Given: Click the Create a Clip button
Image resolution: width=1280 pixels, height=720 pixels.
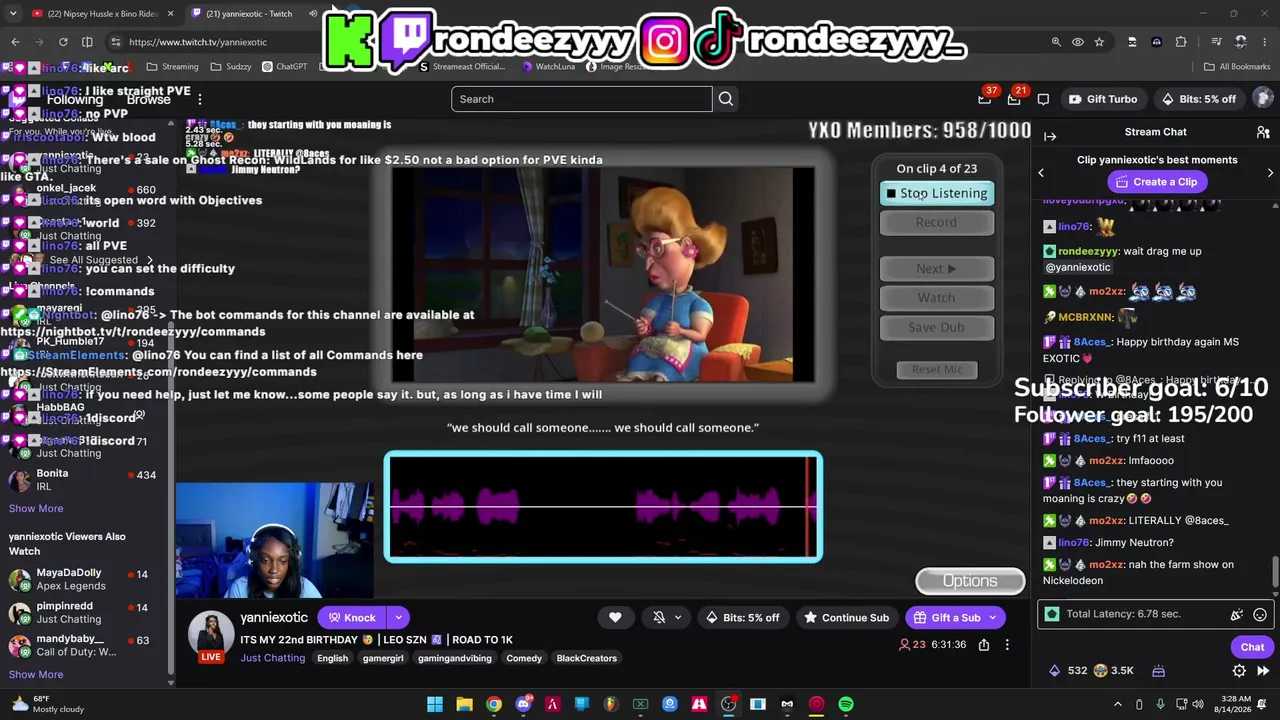Looking at the screenshot, I should click(x=1157, y=182).
